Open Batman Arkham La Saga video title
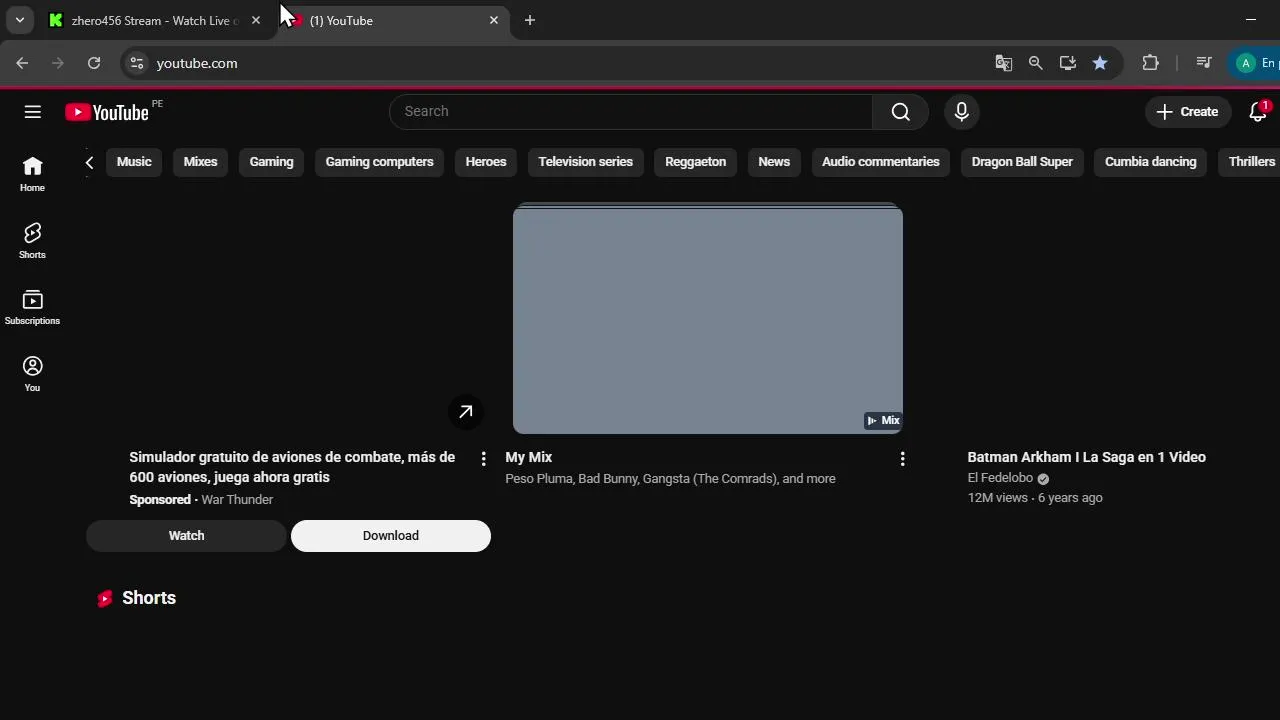The height and width of the screenshot is (720, 1280). 1087,457
